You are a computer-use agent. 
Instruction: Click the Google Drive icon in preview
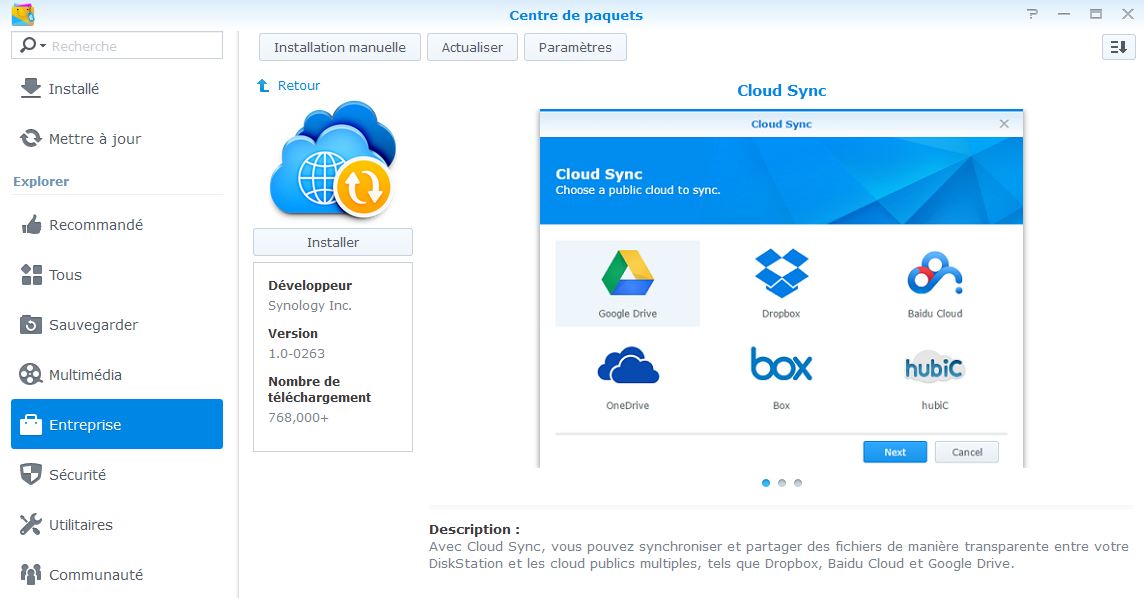[627, 273]
